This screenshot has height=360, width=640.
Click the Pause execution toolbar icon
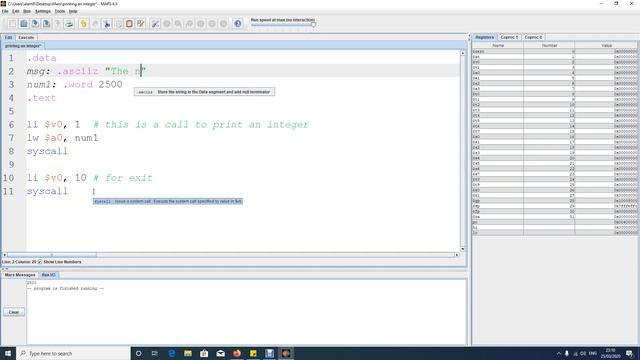point(201,24)
